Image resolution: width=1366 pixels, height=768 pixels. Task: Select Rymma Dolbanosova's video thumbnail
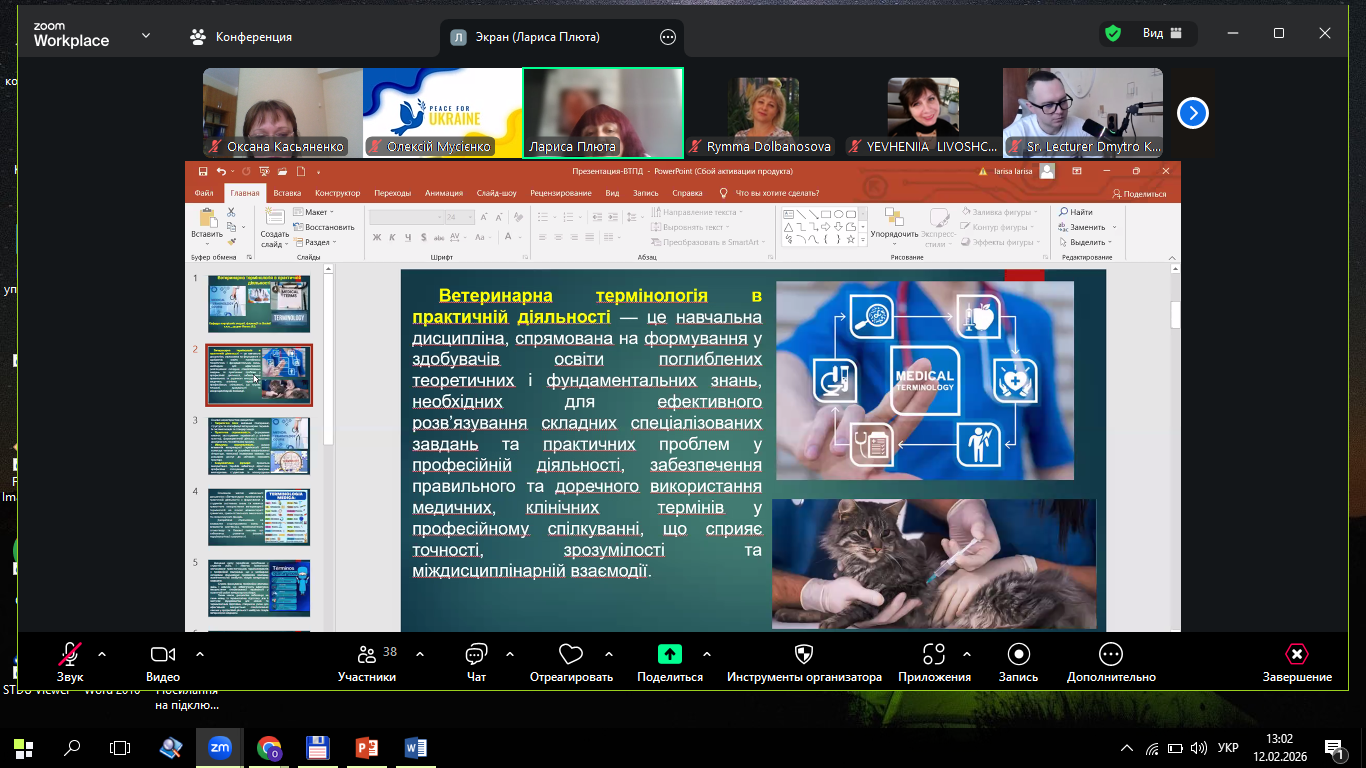click(x=763, y=112)
